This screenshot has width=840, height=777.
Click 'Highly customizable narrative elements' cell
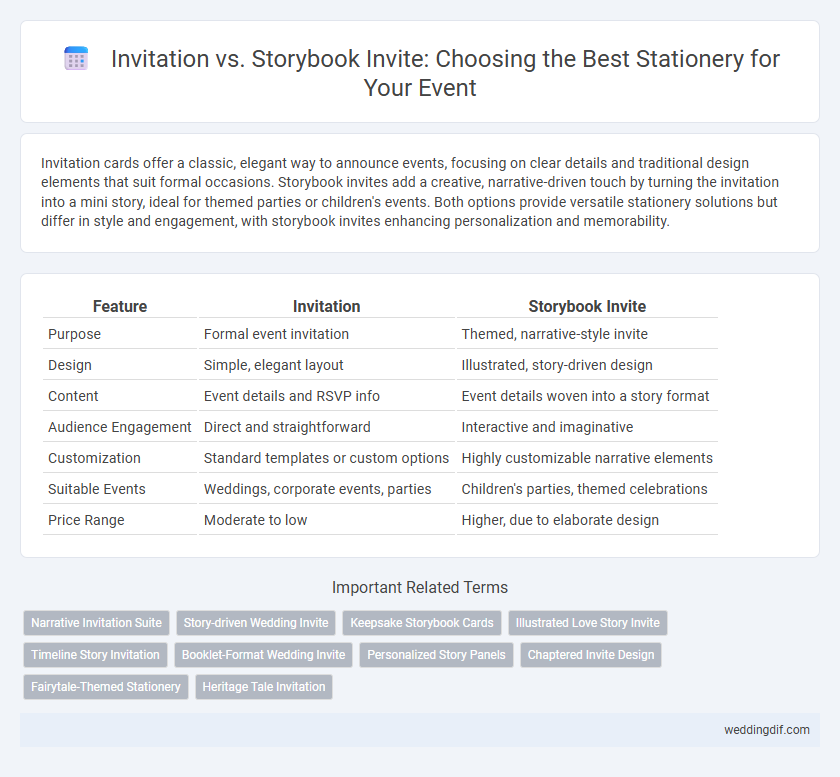click(x=587, y=458)
